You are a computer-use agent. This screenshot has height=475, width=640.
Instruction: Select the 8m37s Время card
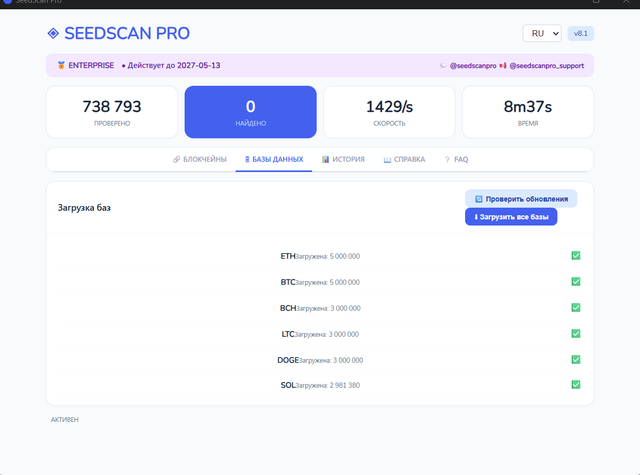(528, 112)
